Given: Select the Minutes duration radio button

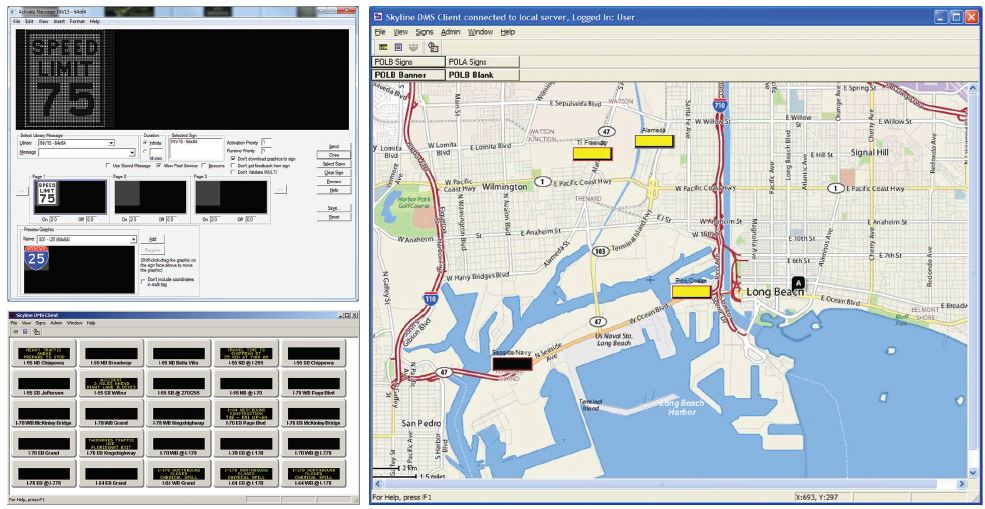Looking at the screenshot, I should point(145,151).
